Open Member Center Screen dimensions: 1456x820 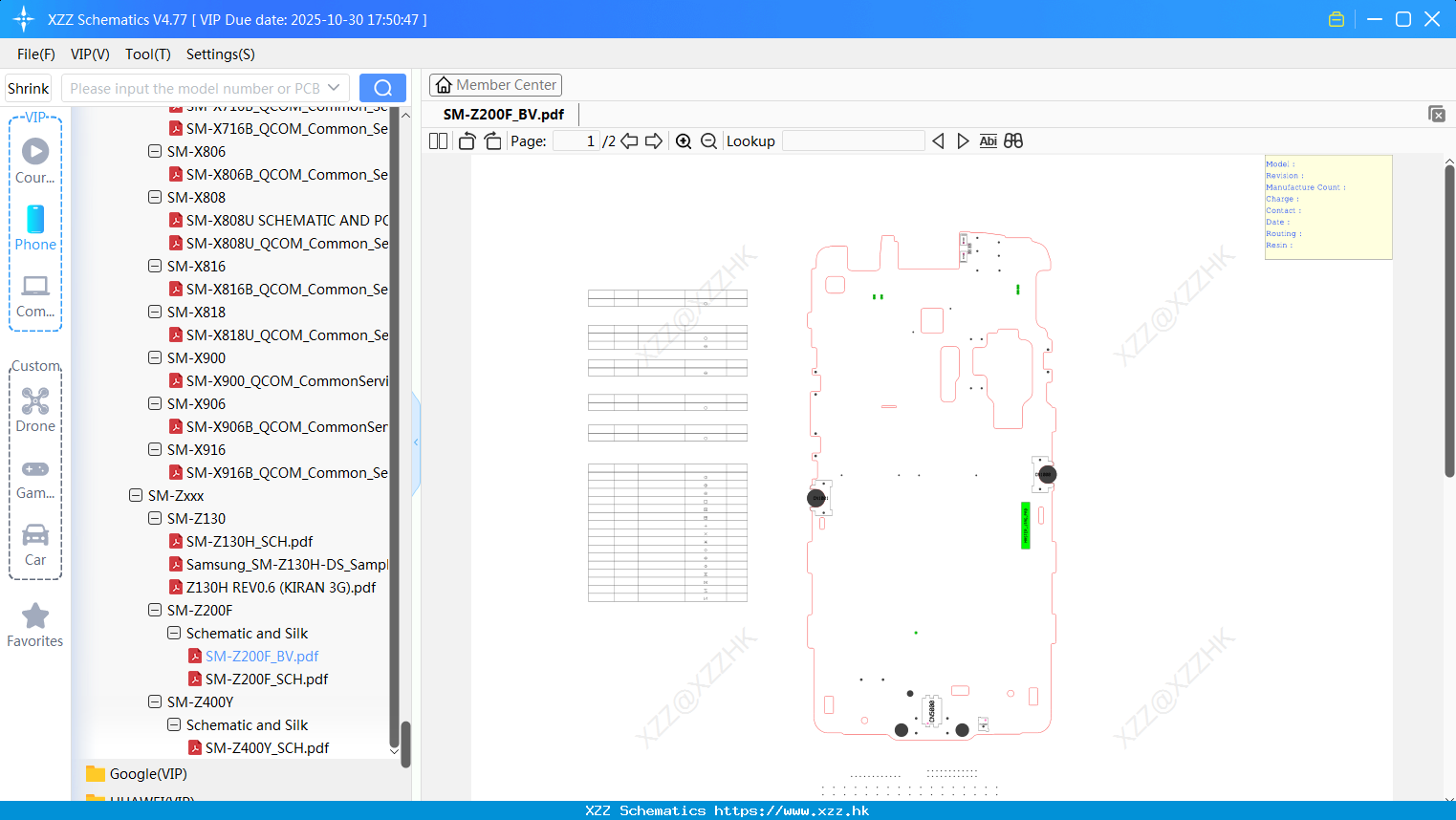pos(495,85)
